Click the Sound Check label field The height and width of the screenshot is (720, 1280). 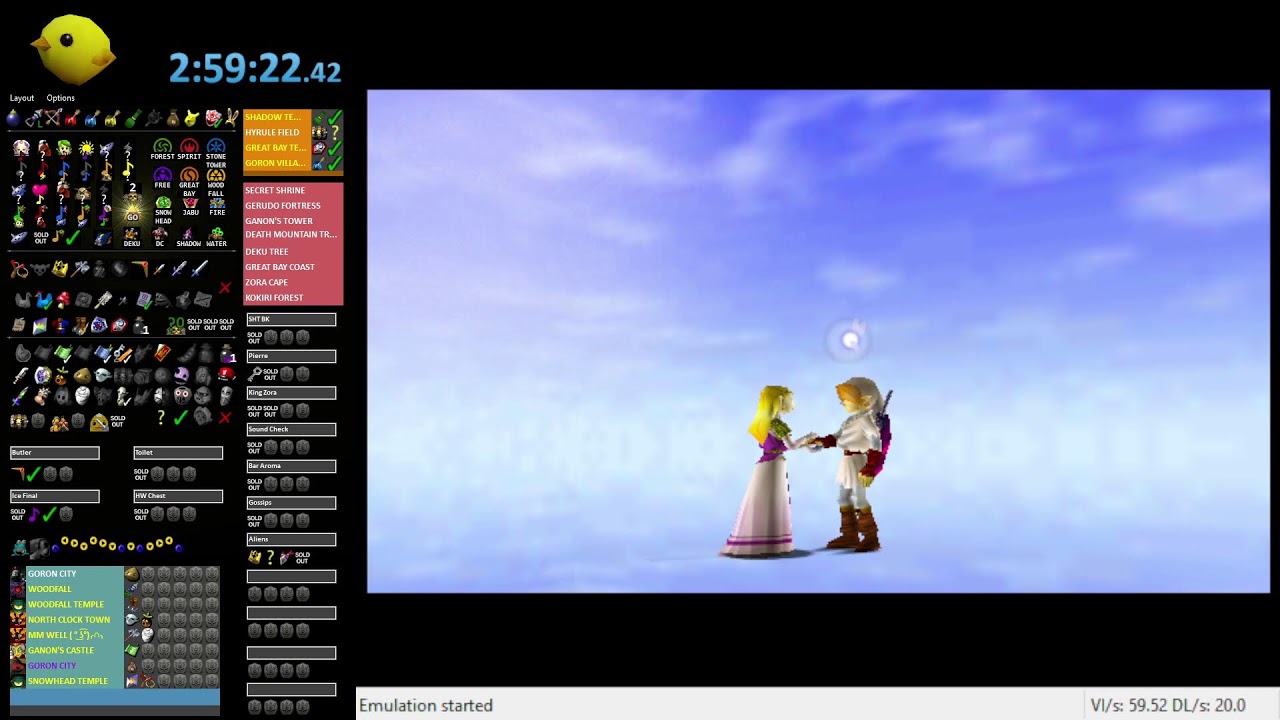[291, 429]
